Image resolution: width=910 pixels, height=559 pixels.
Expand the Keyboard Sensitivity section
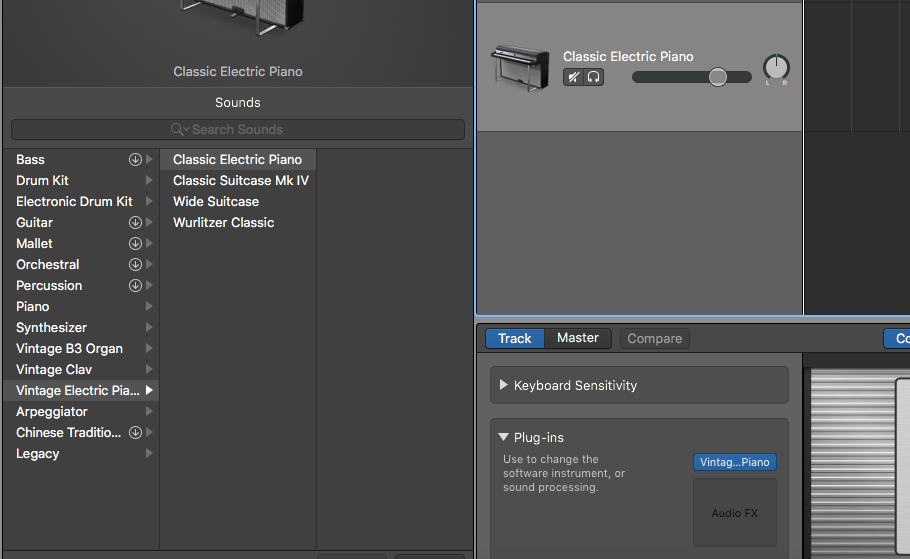504,385
